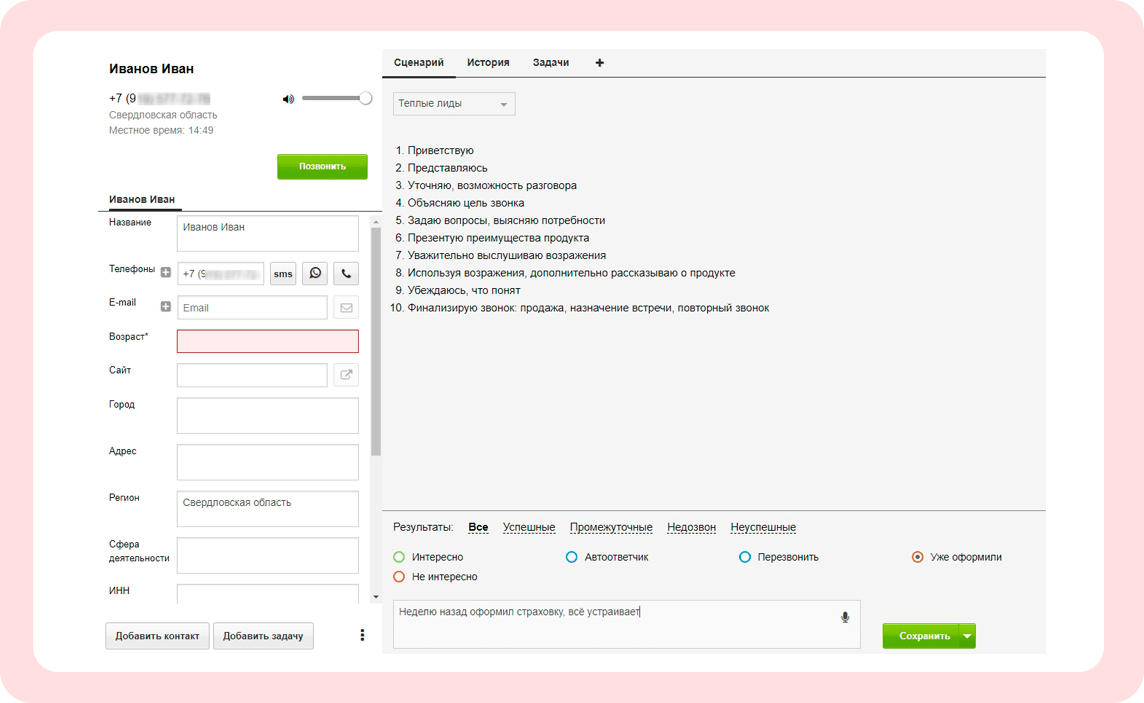Select the Интересно result radio button
Viewport: 1144px width, 703px height.
pyautogui.click(x=399, y=557)
